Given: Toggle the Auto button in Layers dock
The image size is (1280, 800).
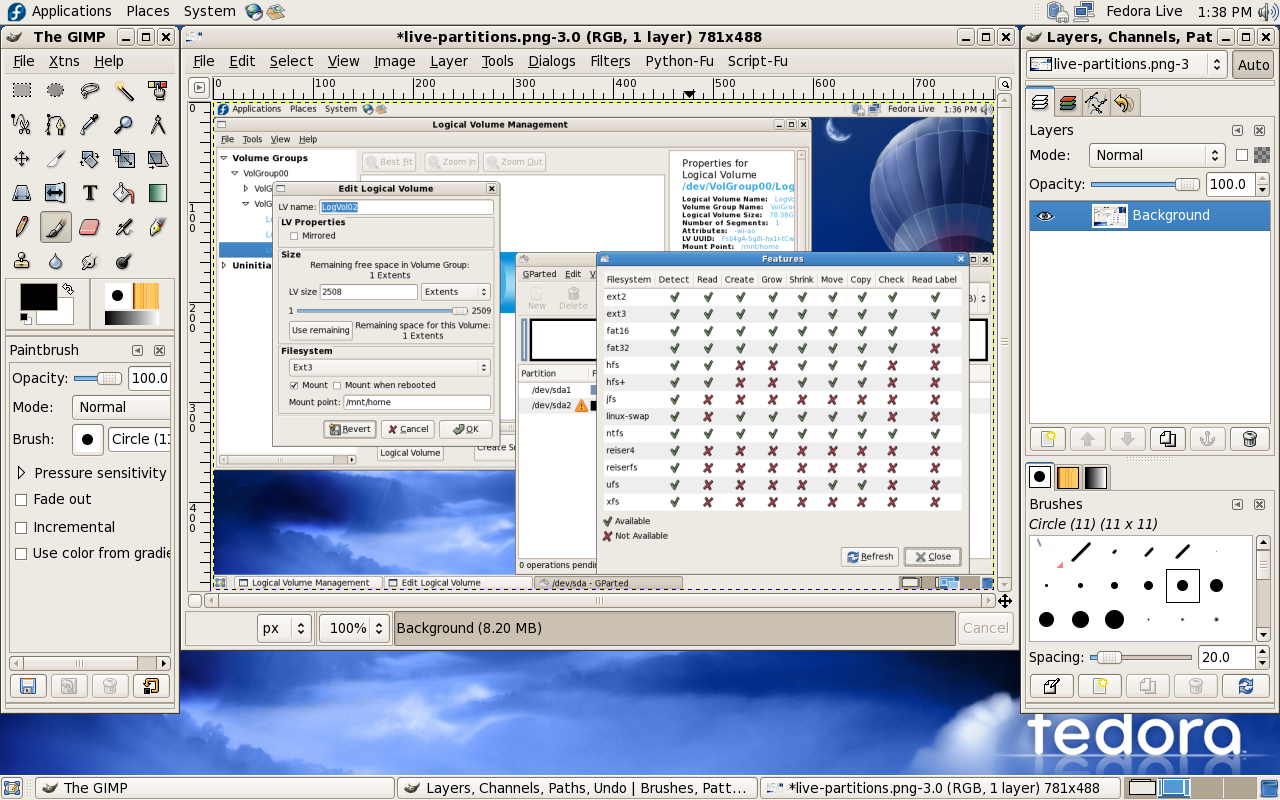Looking at the screenshot, I should [x=1253, y=64].
